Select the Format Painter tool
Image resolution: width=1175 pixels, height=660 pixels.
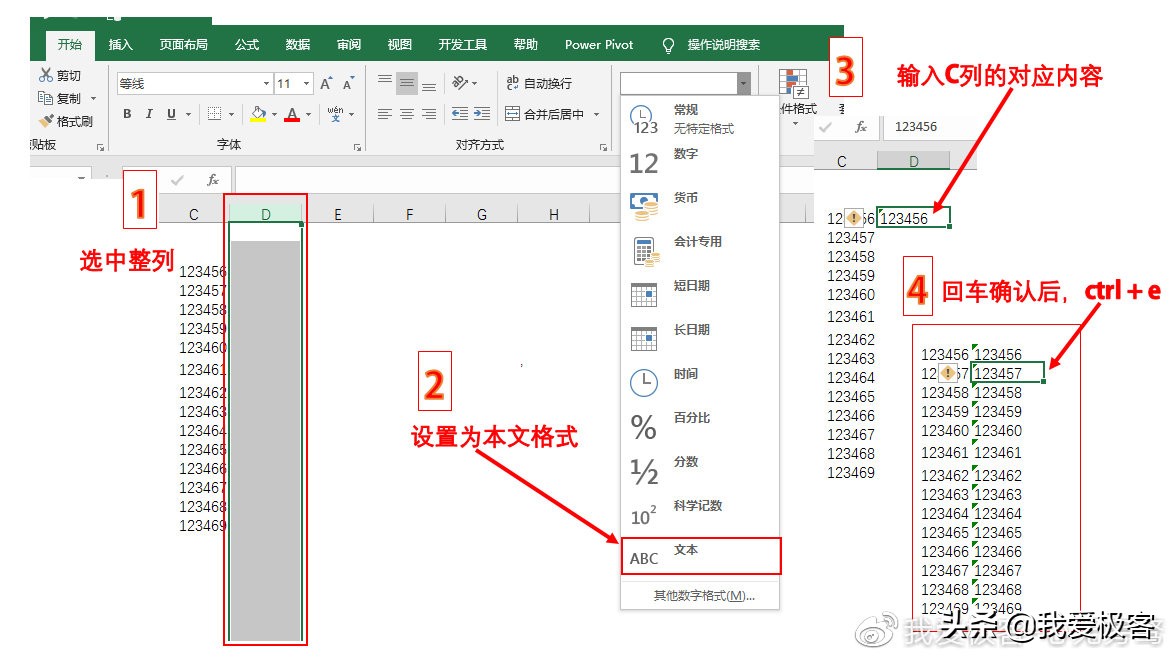[x=46, y=120]
